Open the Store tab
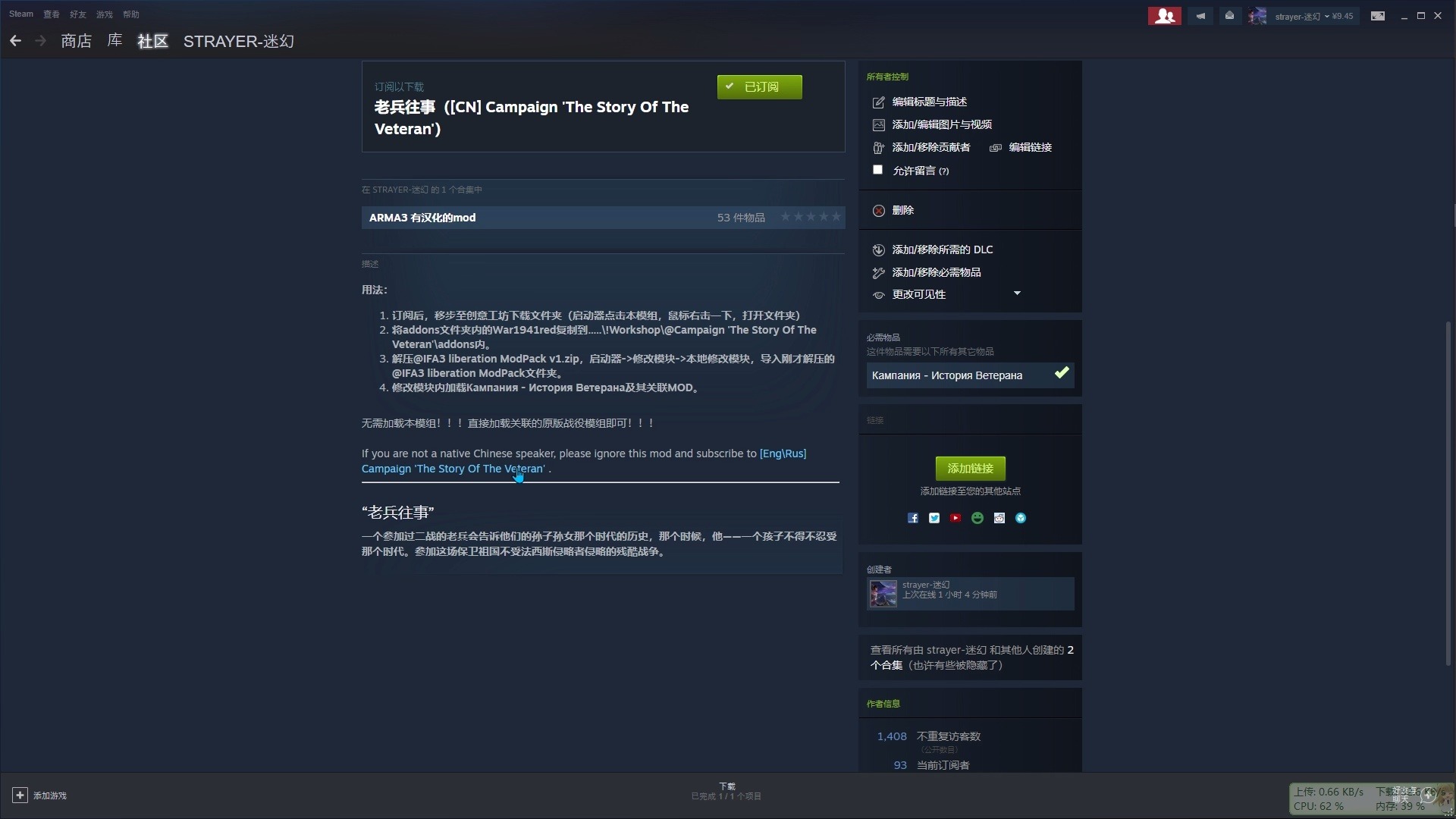Screen dimensions: 1456x819 tap(76, 41)
